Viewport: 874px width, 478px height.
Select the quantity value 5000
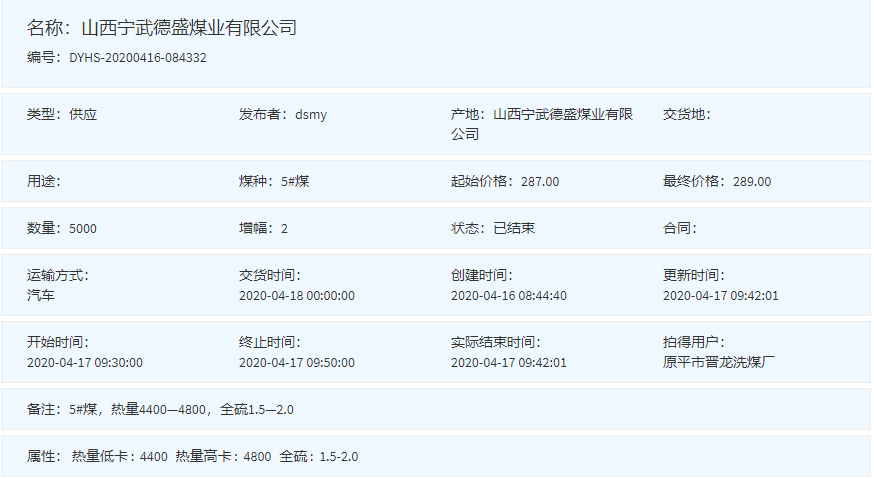pyautogui.click(x=82, y=228)
